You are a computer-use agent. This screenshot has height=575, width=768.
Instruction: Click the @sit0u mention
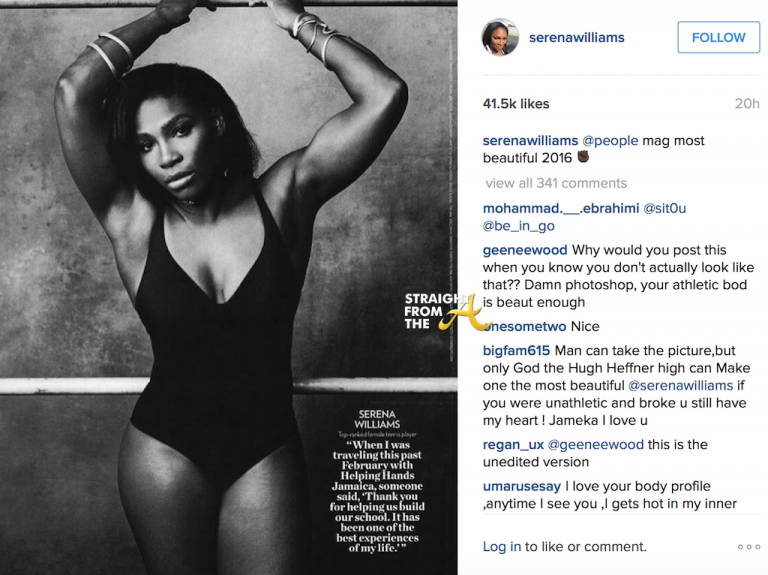(x=665, y=209)
